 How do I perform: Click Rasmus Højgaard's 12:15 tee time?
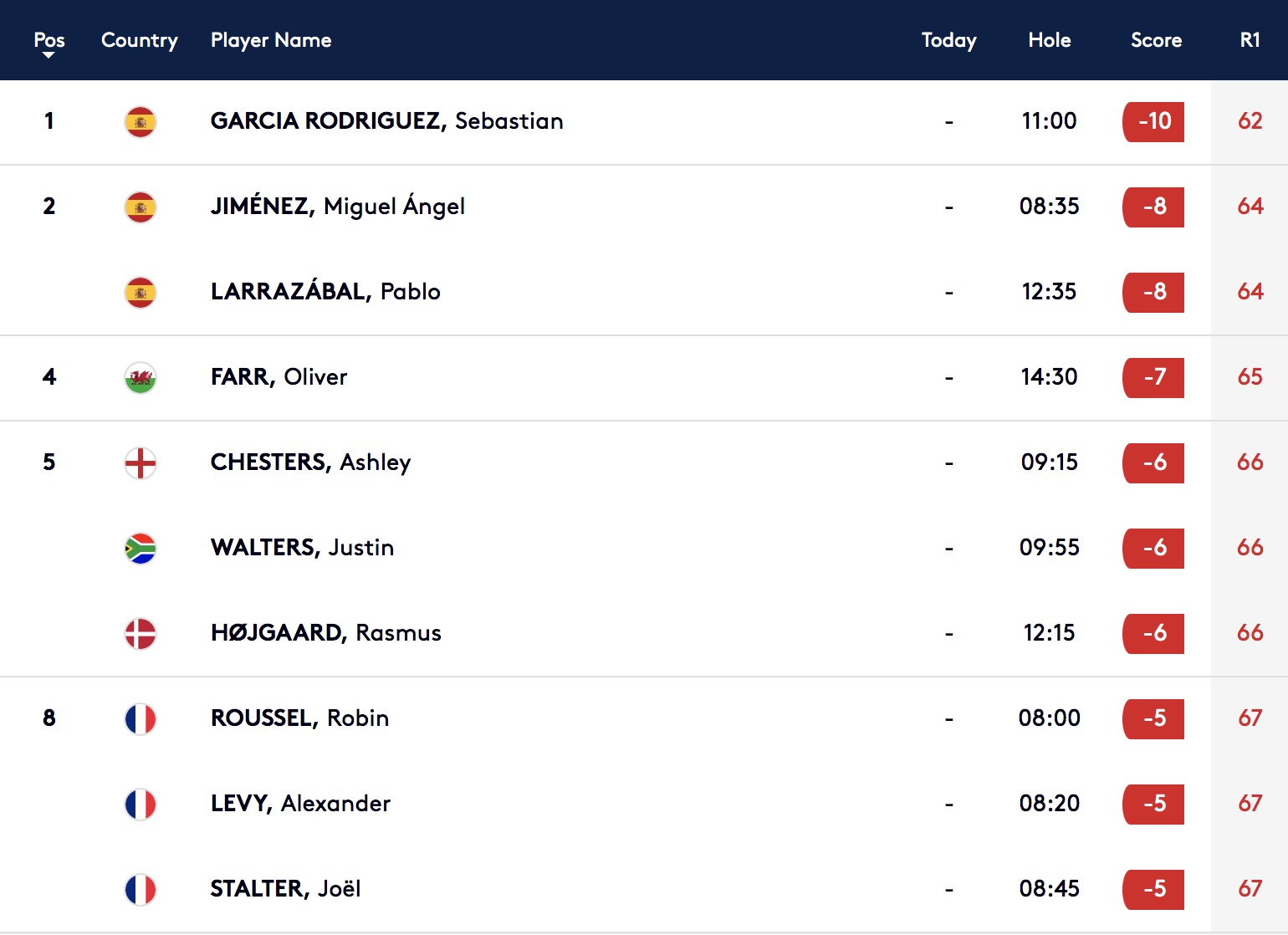click(x=1049, y=632)
